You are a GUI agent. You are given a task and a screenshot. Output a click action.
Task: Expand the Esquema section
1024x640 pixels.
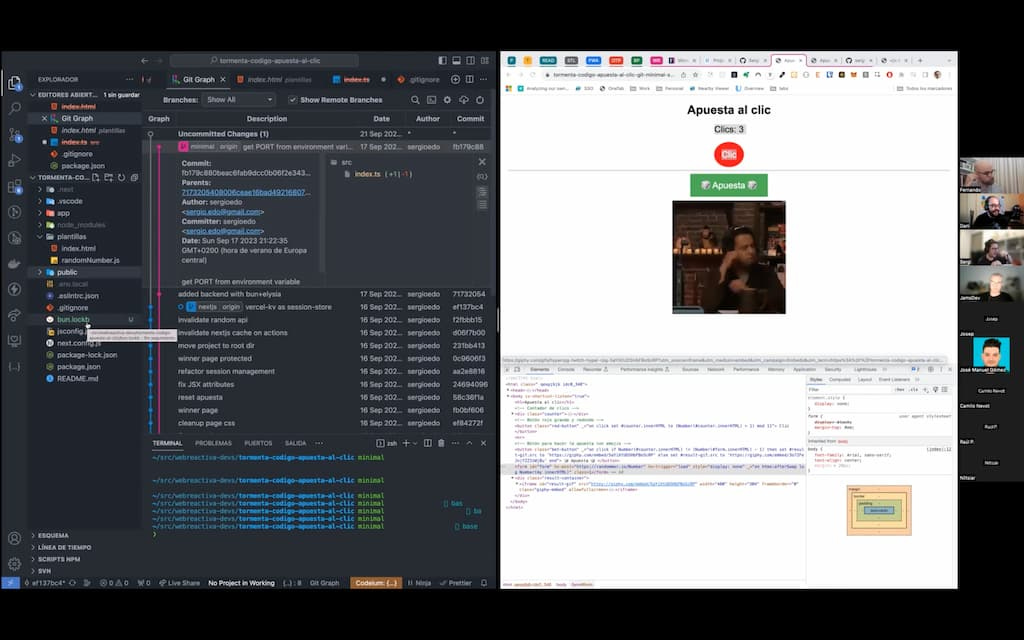[x=53, y=536]
